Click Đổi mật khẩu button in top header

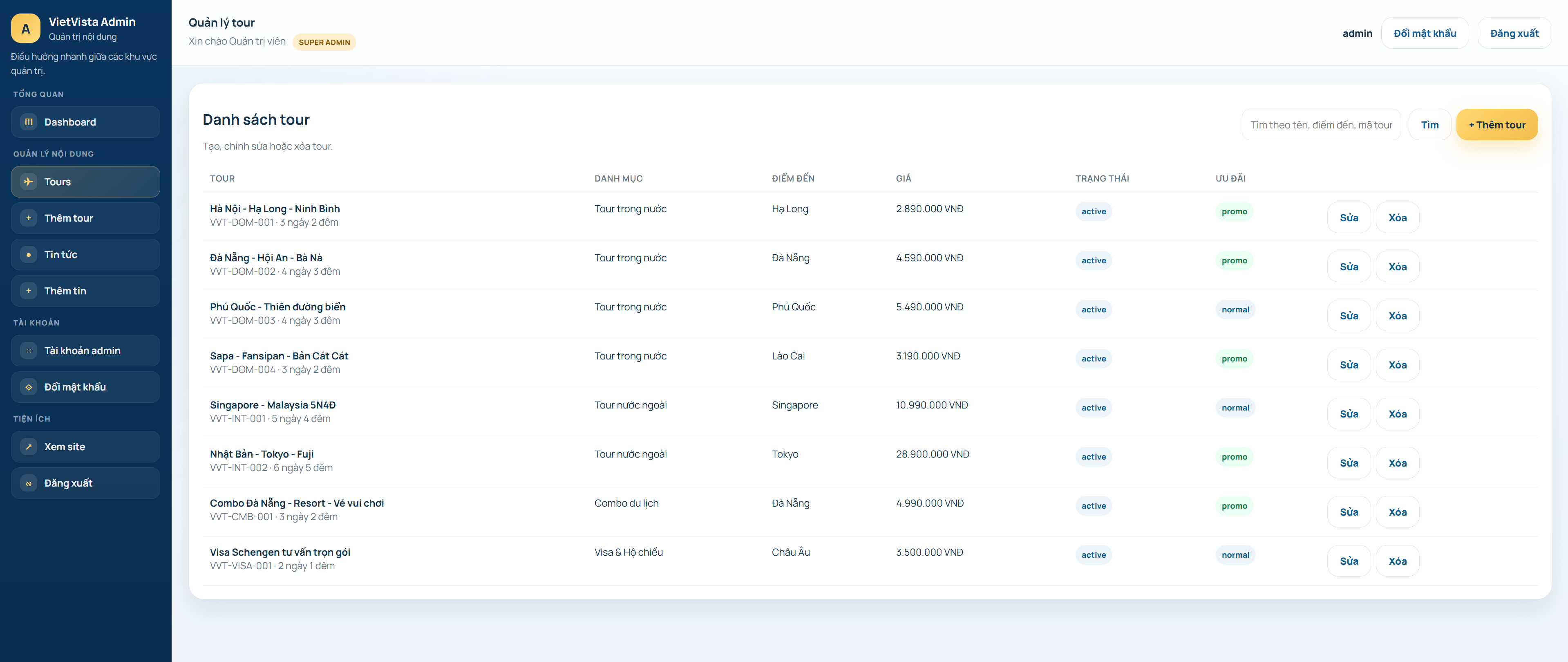click(1424, 33)
